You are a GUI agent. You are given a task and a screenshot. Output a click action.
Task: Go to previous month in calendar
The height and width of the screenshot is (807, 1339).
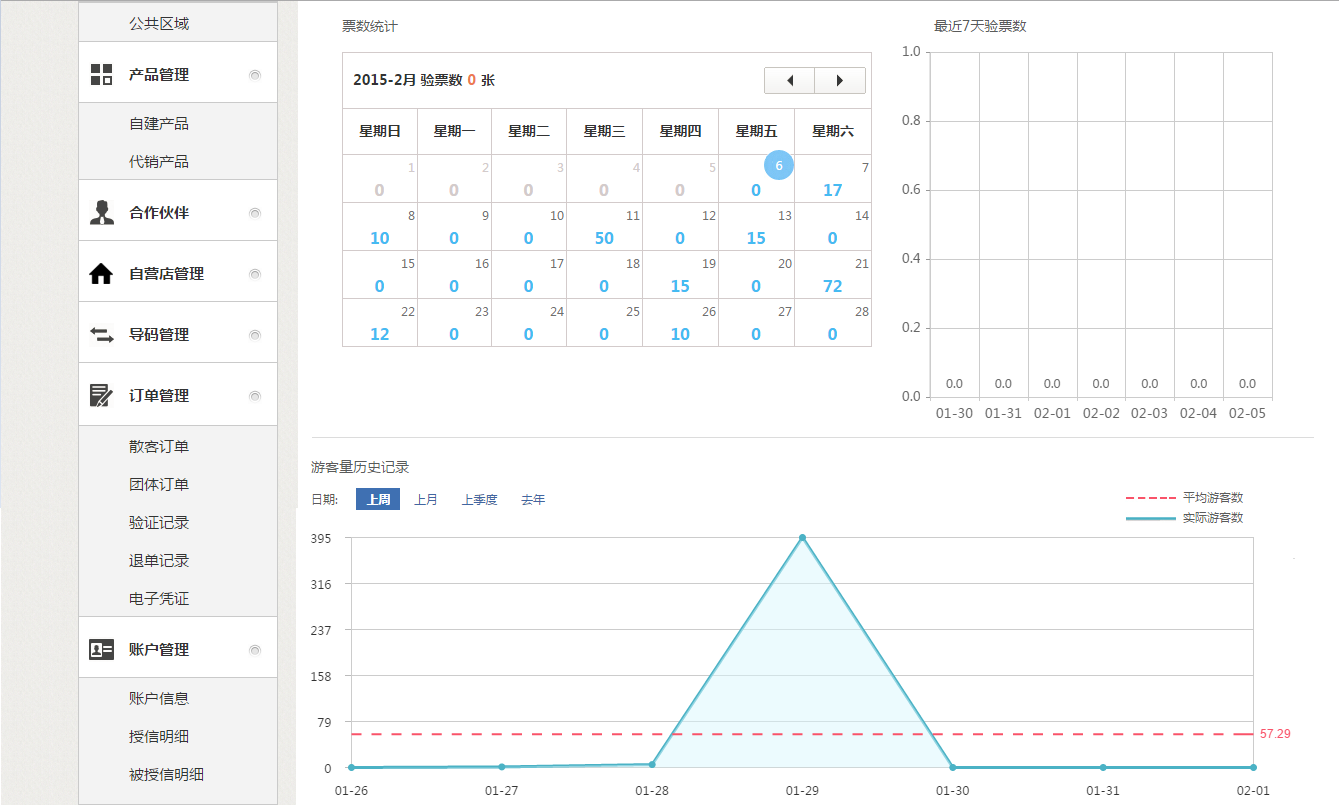[790, 81]
